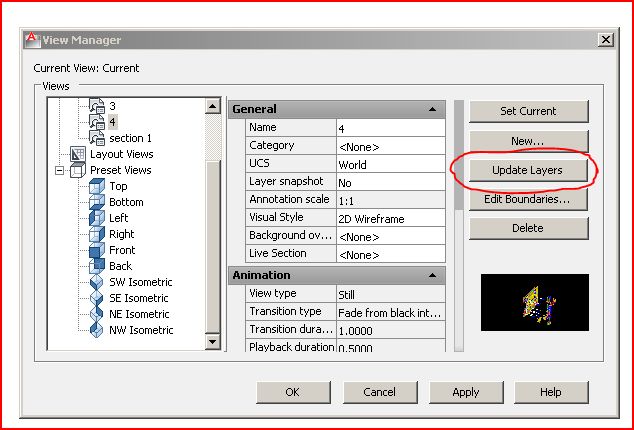The width and height of the screenshot is (634, 430).
Task: Collapse the General properties section
Action: 432,109
